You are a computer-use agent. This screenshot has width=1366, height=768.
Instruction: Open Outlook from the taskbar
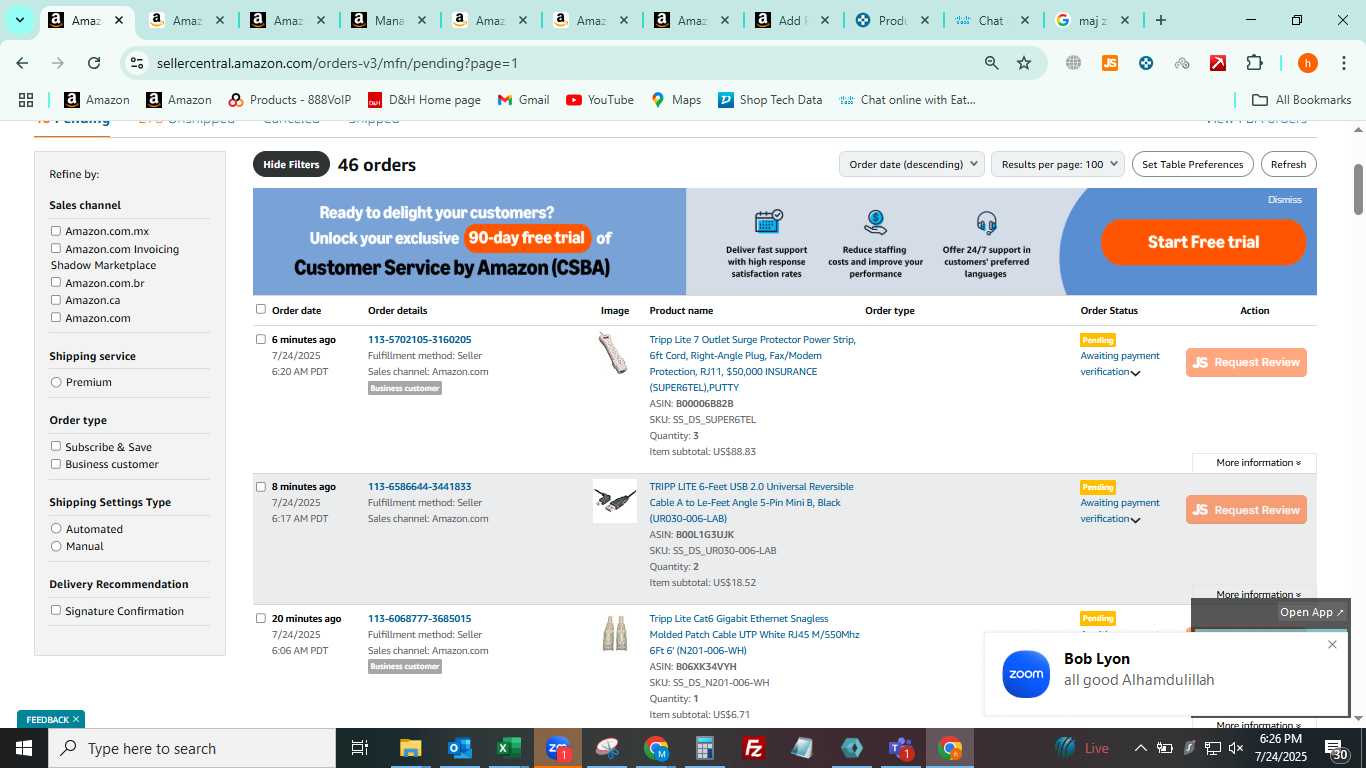[460, 748]
